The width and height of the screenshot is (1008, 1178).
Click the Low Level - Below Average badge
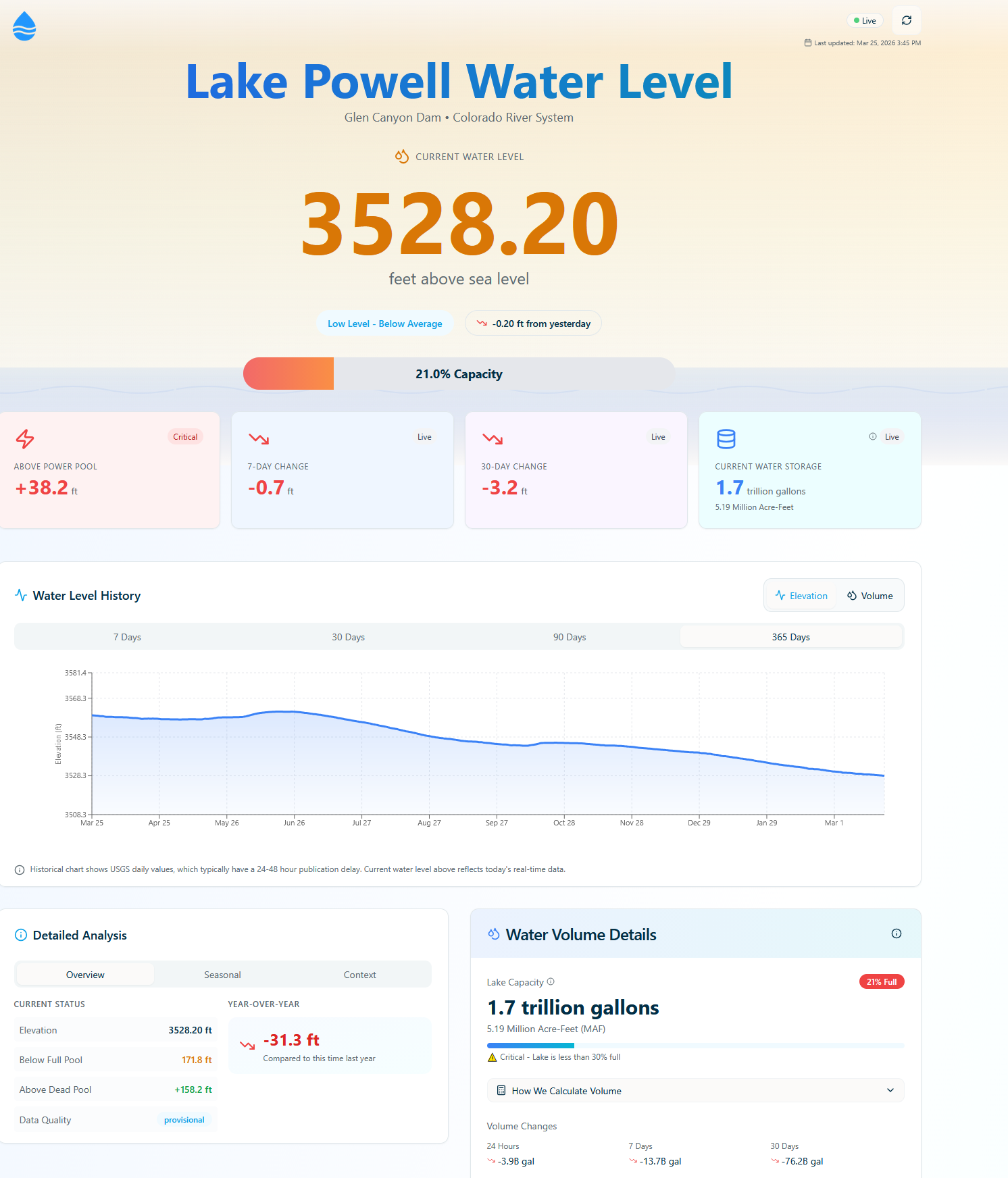(x=384, y=324)
